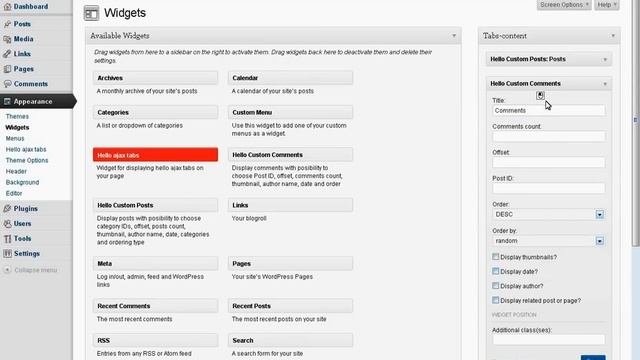The image size is (640, 360).
Task: Open Themes submenu item
Action: point(17,116)
